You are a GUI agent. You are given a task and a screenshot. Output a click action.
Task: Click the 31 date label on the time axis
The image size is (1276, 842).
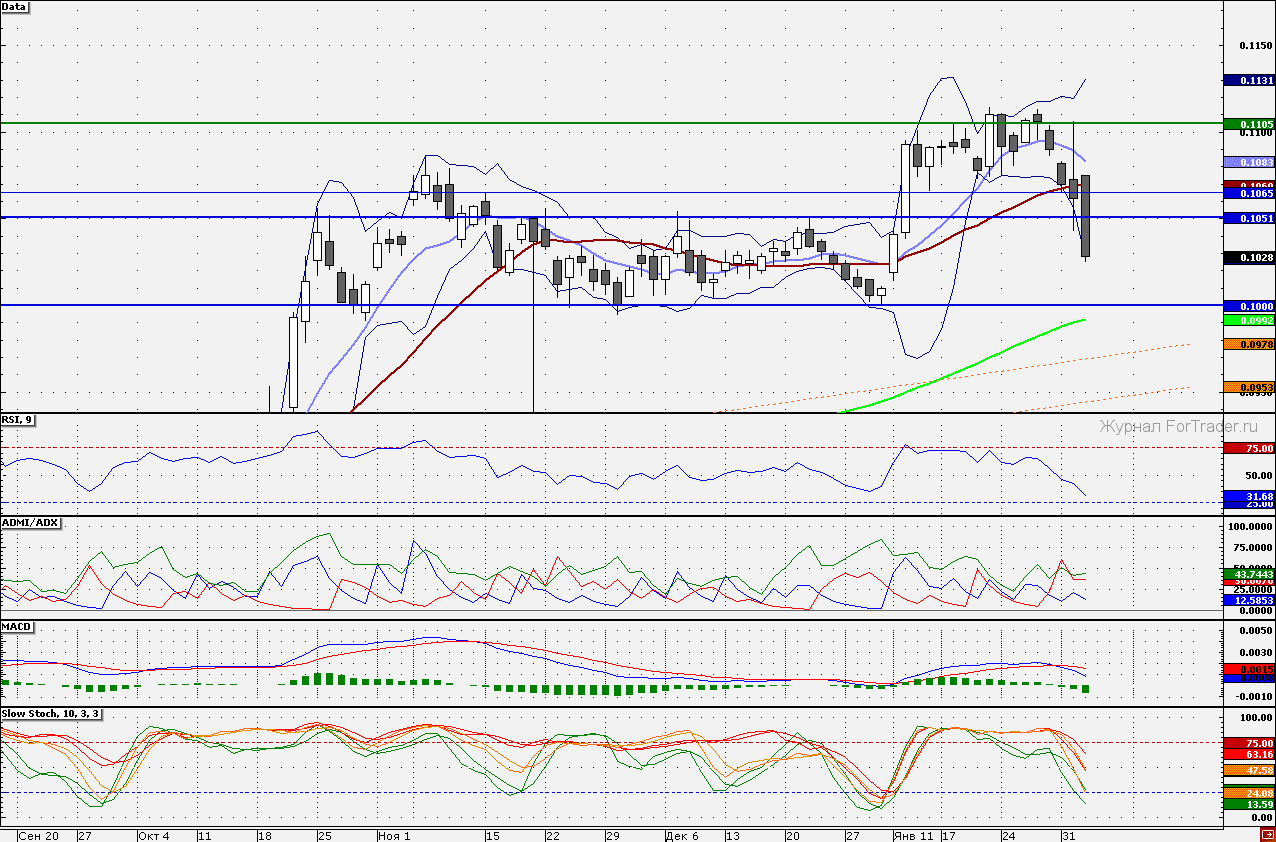click(x=1068, y=835)
